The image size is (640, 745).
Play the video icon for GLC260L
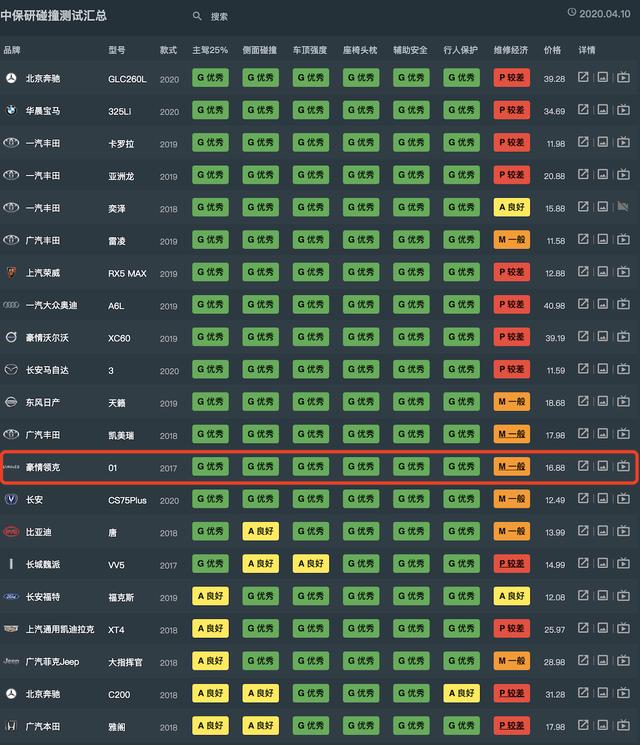pos(623,77)
